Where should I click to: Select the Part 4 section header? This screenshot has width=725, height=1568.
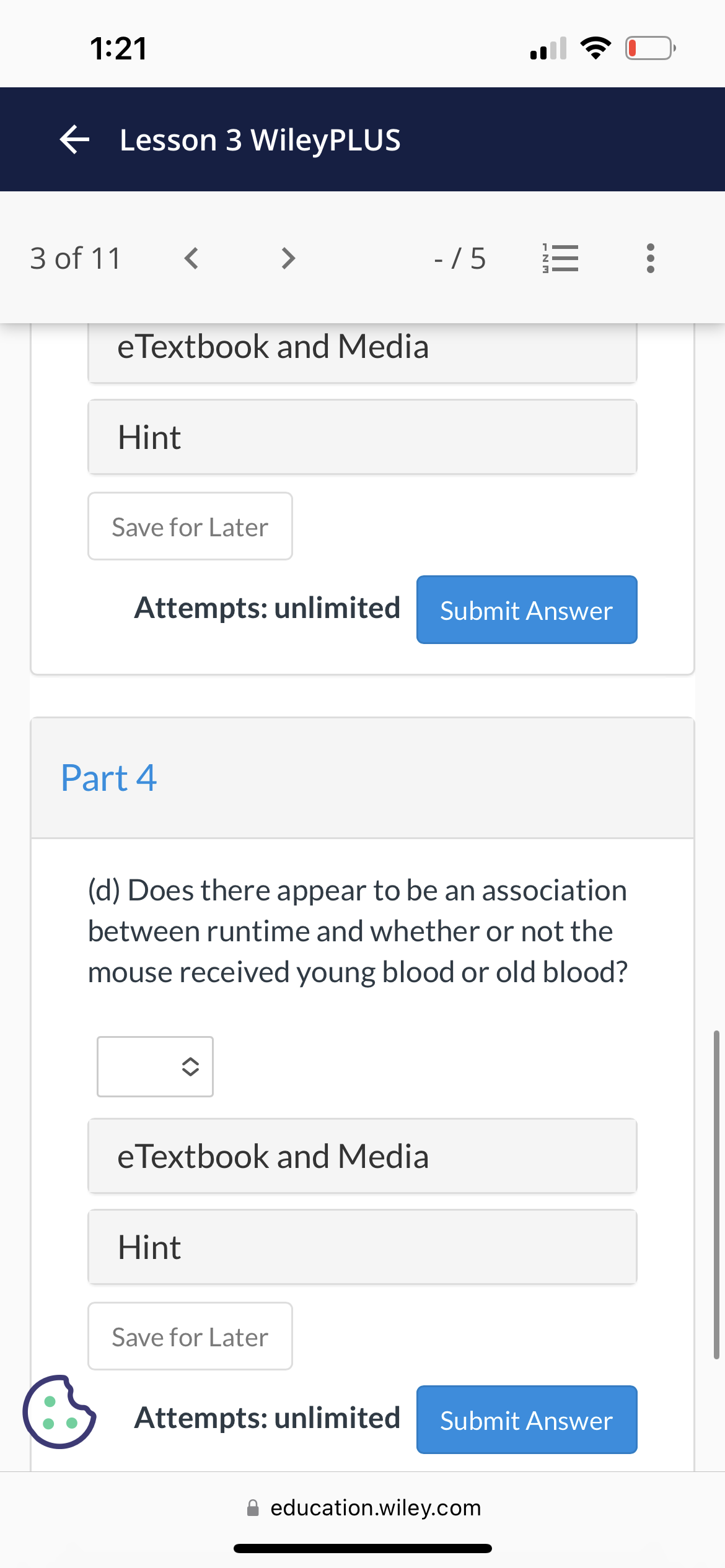pos(108,777)
